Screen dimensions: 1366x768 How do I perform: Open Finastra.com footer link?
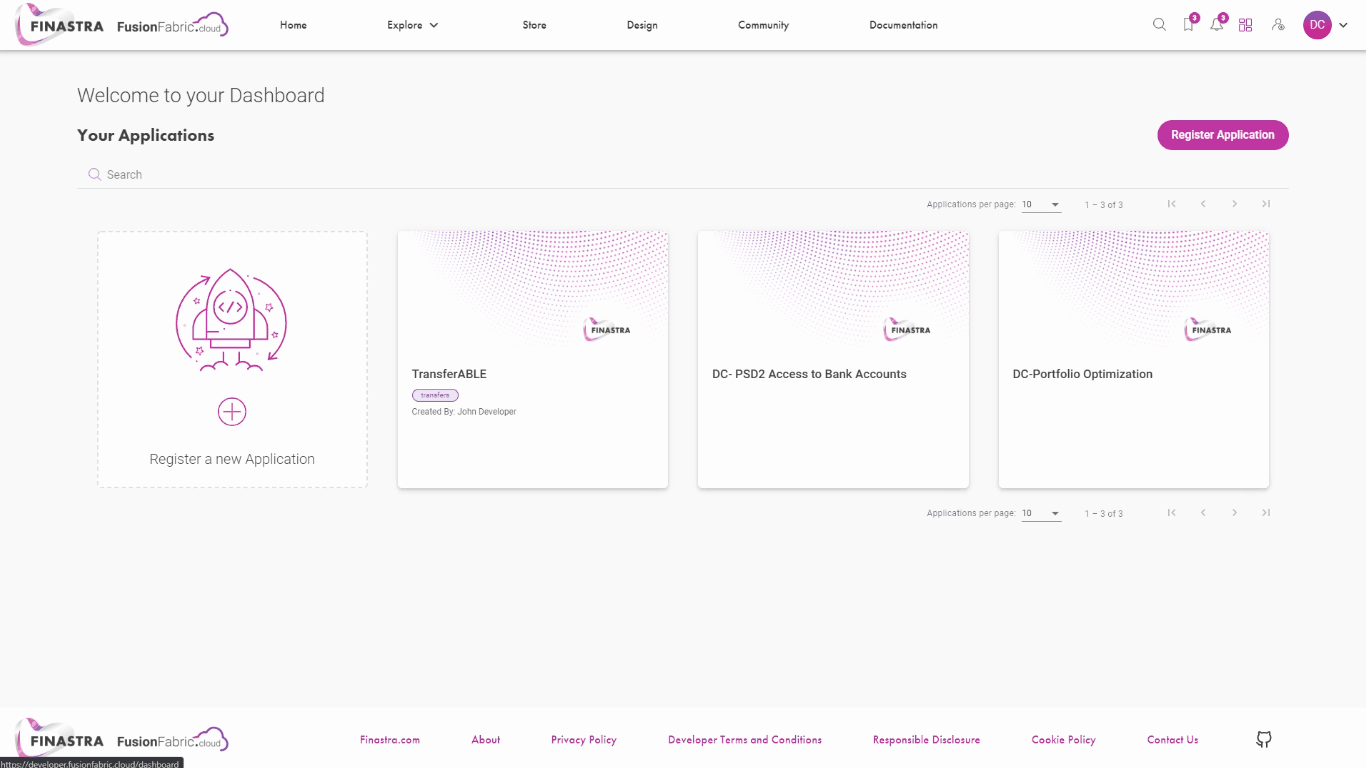[390, 740]
